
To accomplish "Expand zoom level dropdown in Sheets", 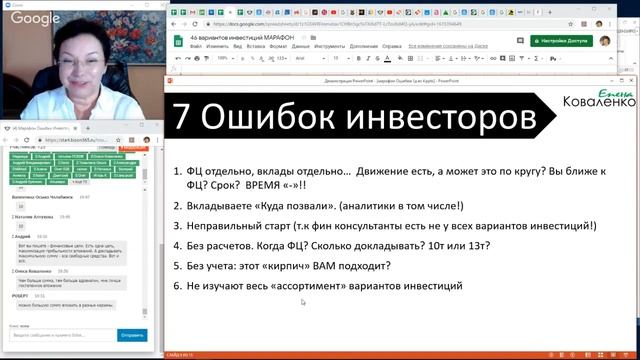I will [226, 59].
